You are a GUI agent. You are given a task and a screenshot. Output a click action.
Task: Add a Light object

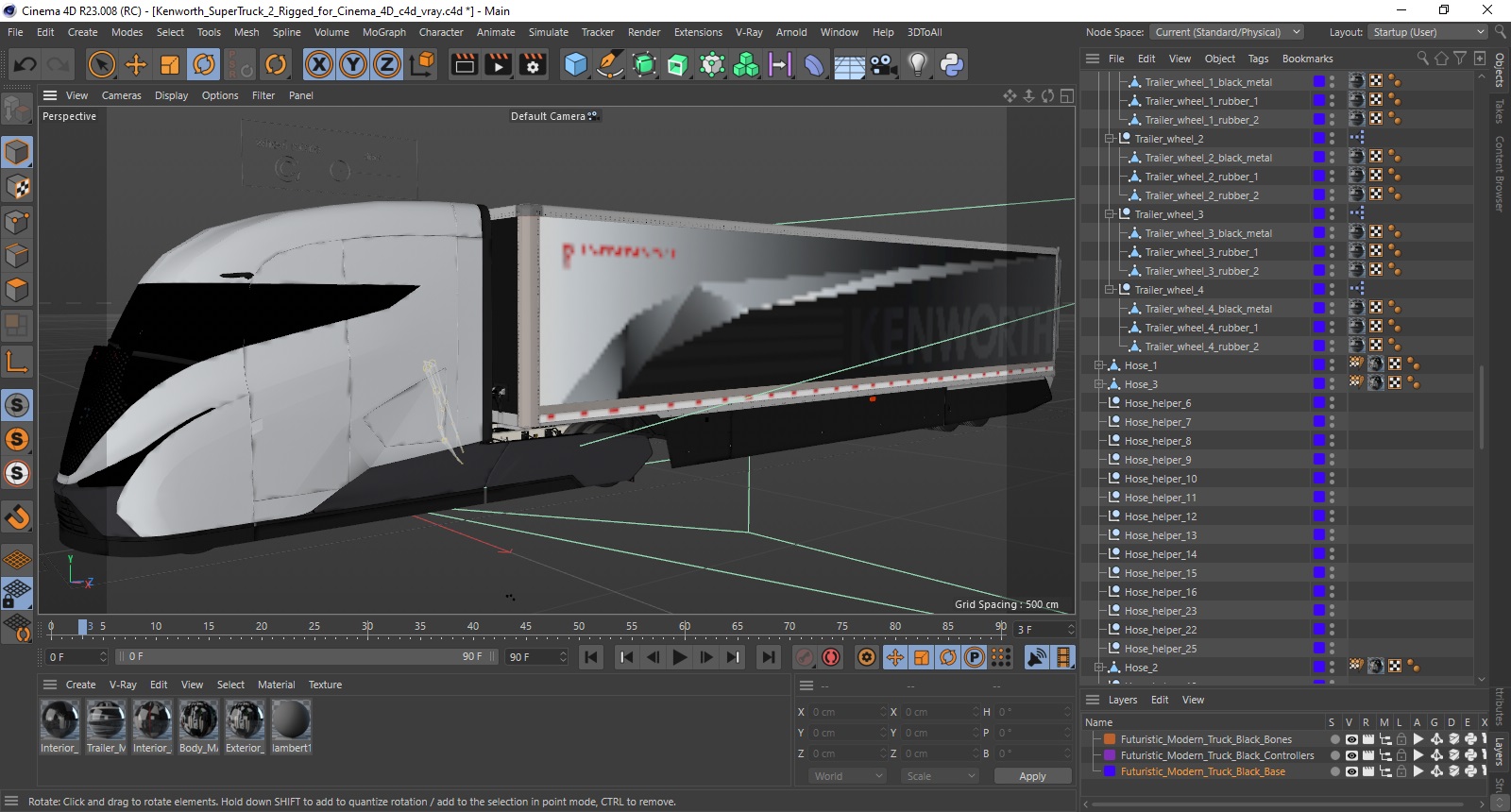(x=917, y=64)
